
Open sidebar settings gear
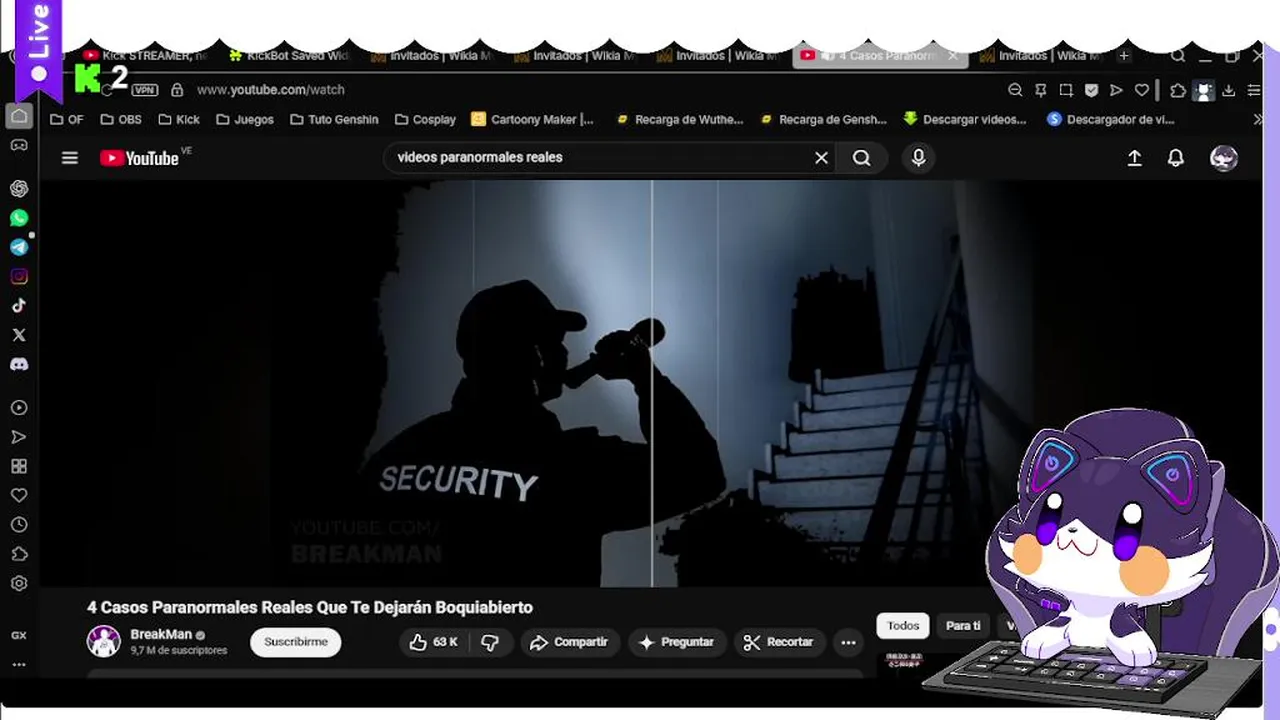pos(19,583)
